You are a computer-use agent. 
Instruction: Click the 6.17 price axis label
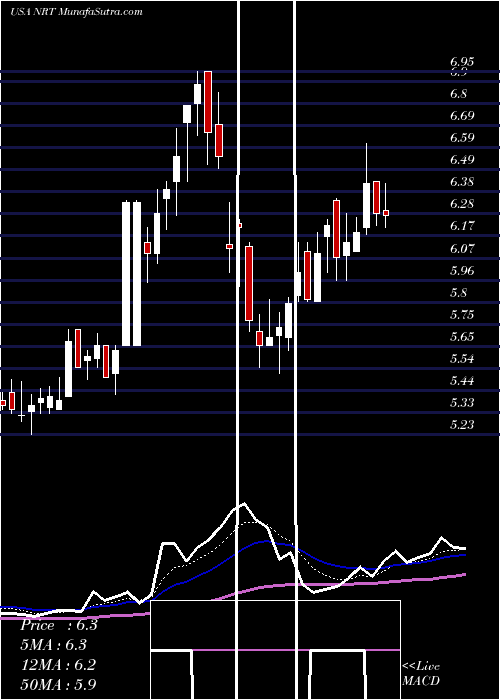(x=462, y=226)
